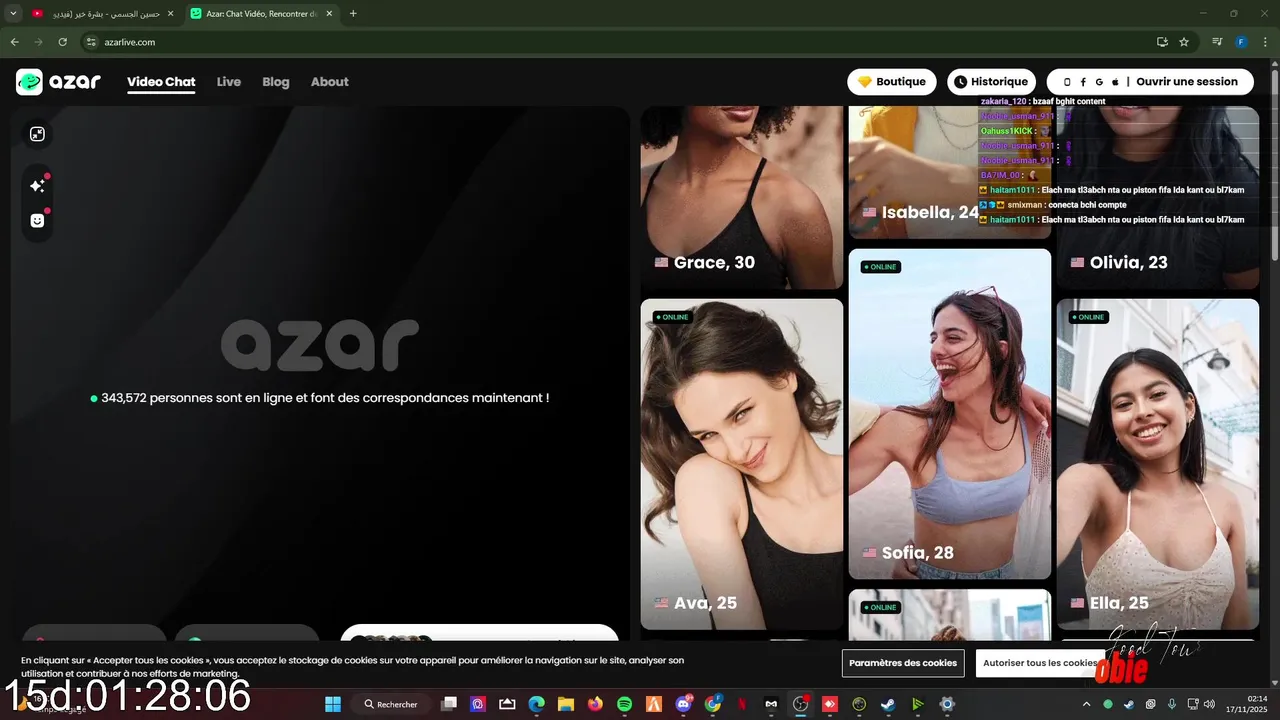
Task: Click the microphone icon in system tray
Action: tap(1172, 704)
